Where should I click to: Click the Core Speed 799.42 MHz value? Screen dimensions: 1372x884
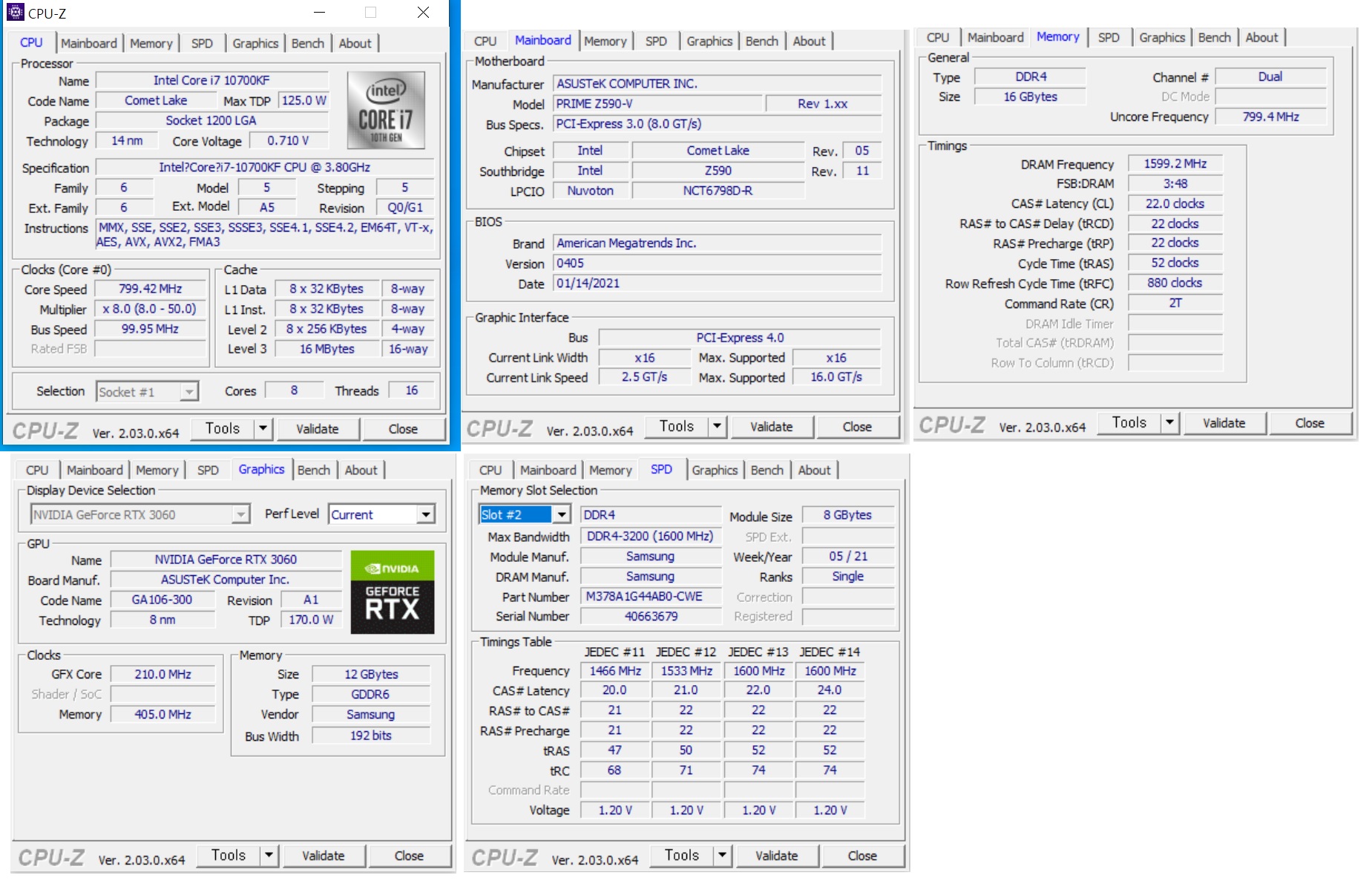[151, 289]
